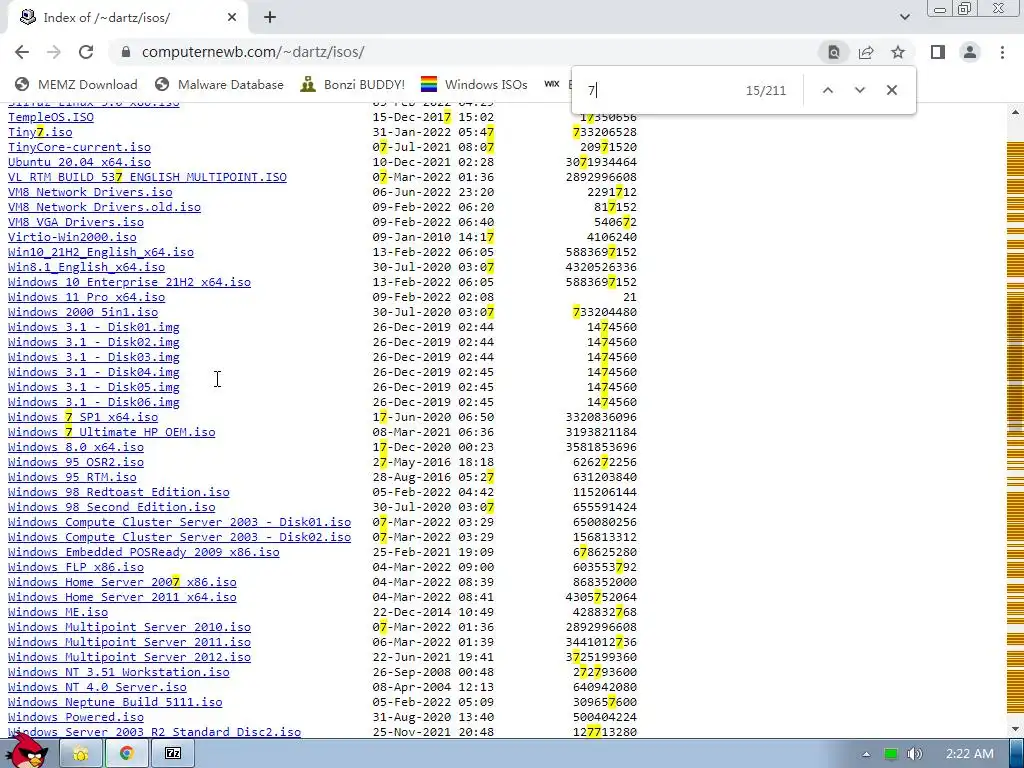Bookmark this page with the star icon

(898, 52)
